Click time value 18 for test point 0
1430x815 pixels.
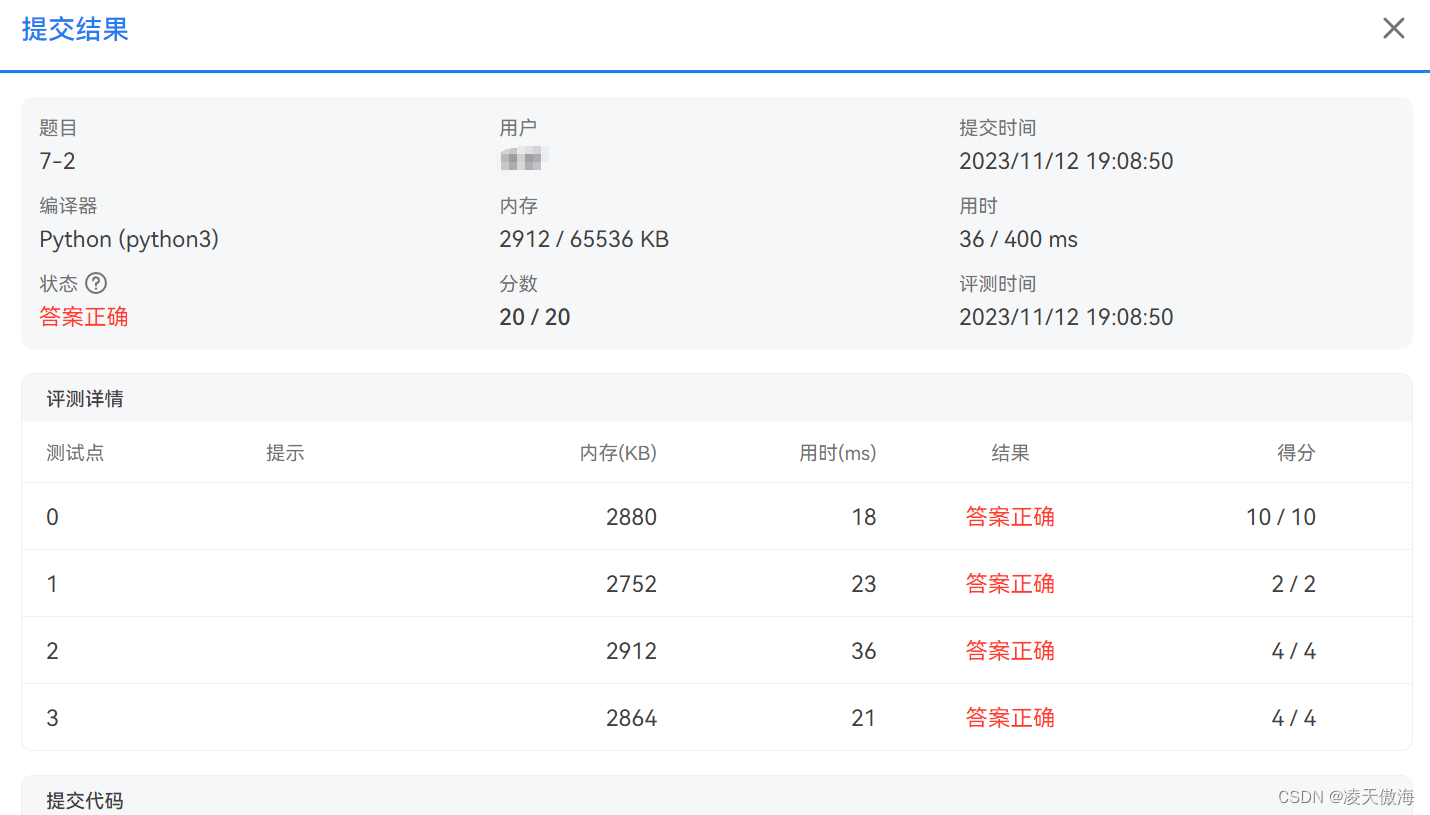(864, 517)
